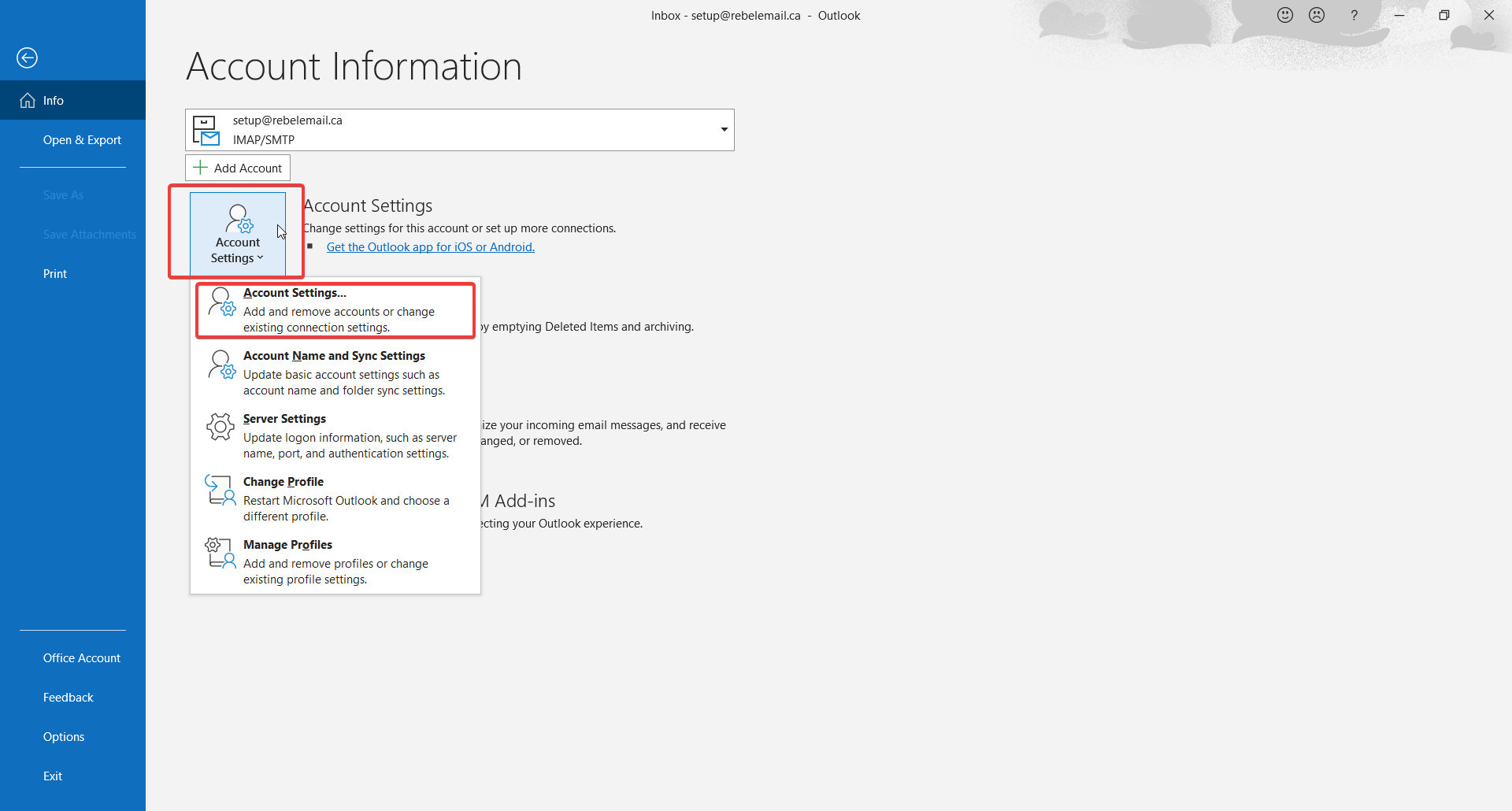Select Manage Profiles menu entry

[x=335, y=561]
